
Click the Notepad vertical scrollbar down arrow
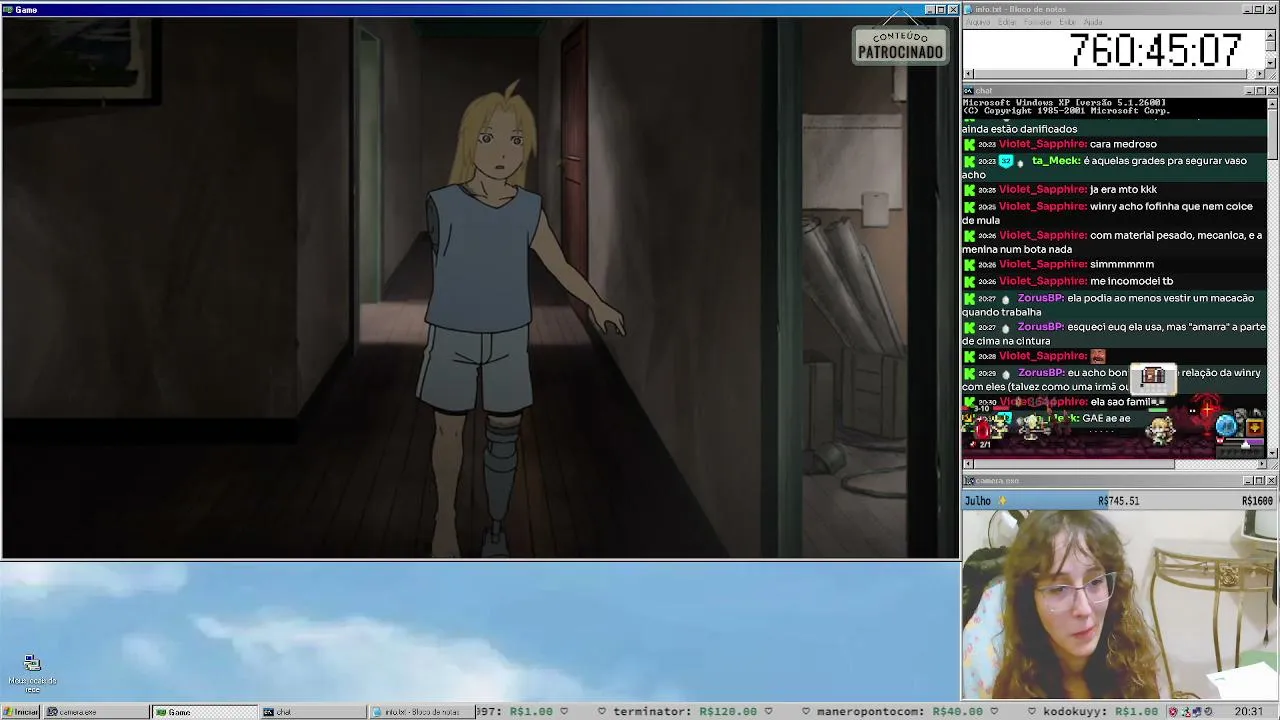(x=1271, y=62)
